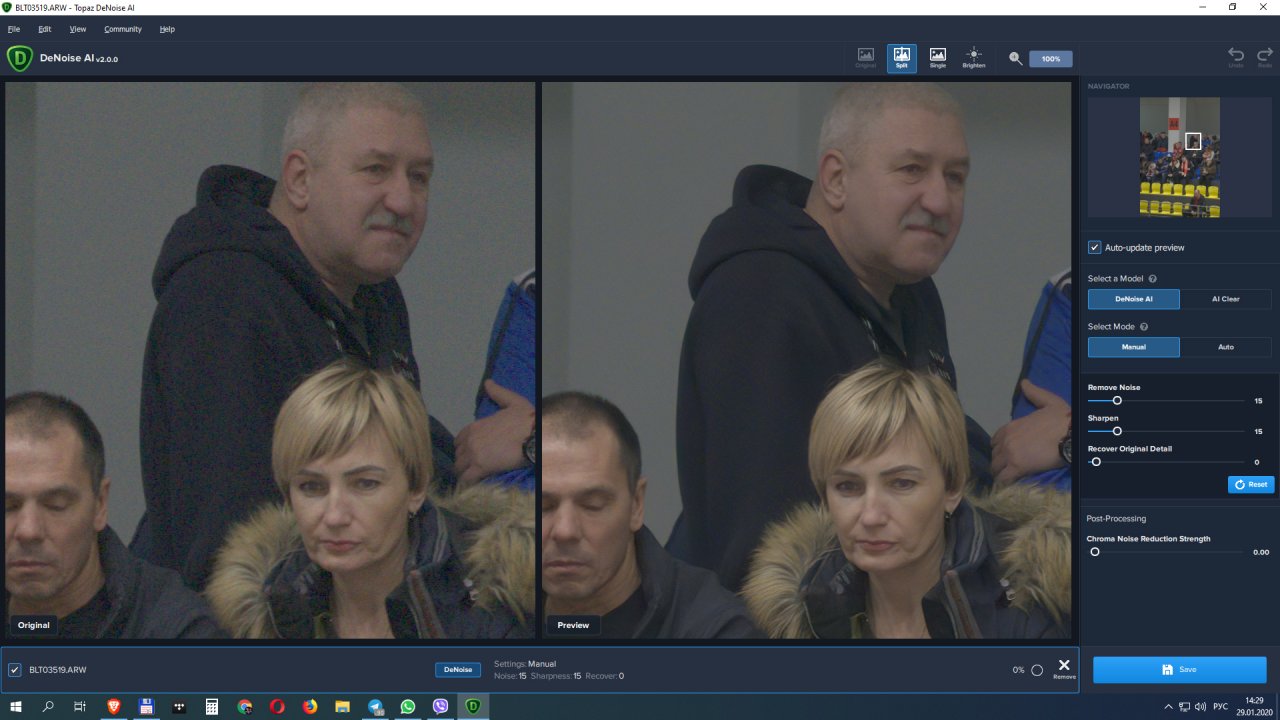Click the Navigator thumbnail image

coord(1180,157)
